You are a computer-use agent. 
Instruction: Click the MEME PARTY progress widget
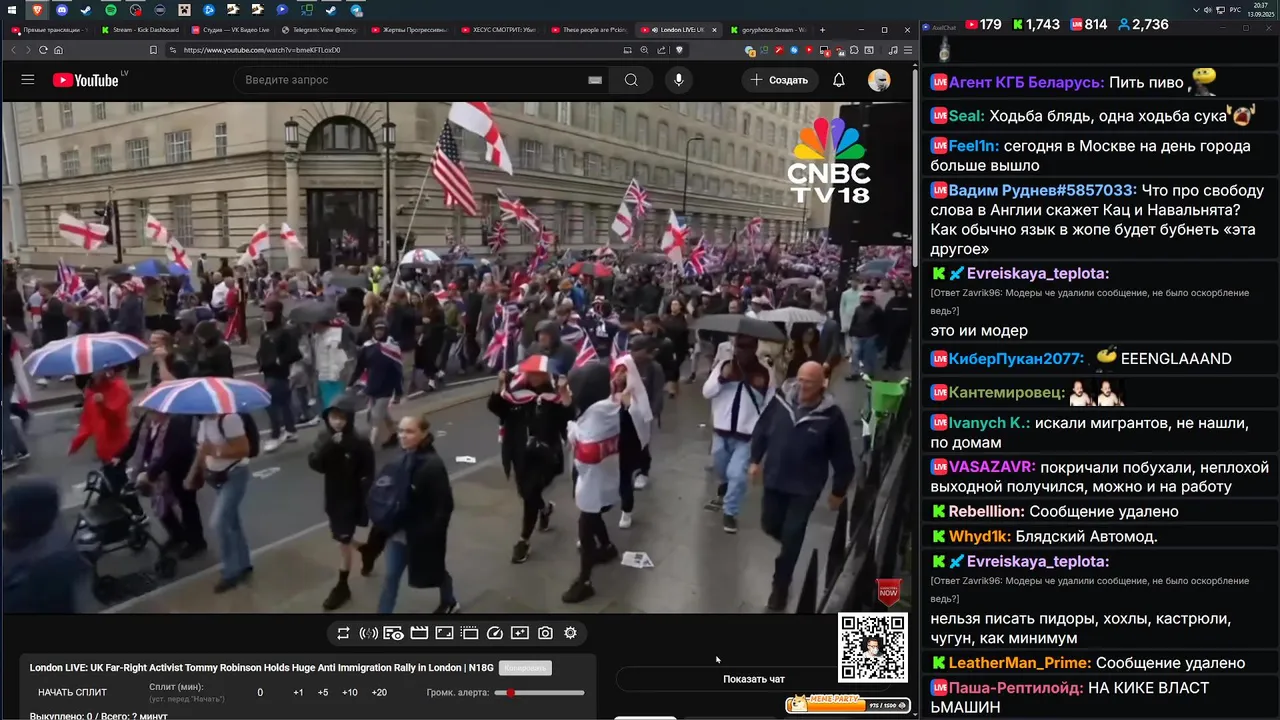(848, 705)
